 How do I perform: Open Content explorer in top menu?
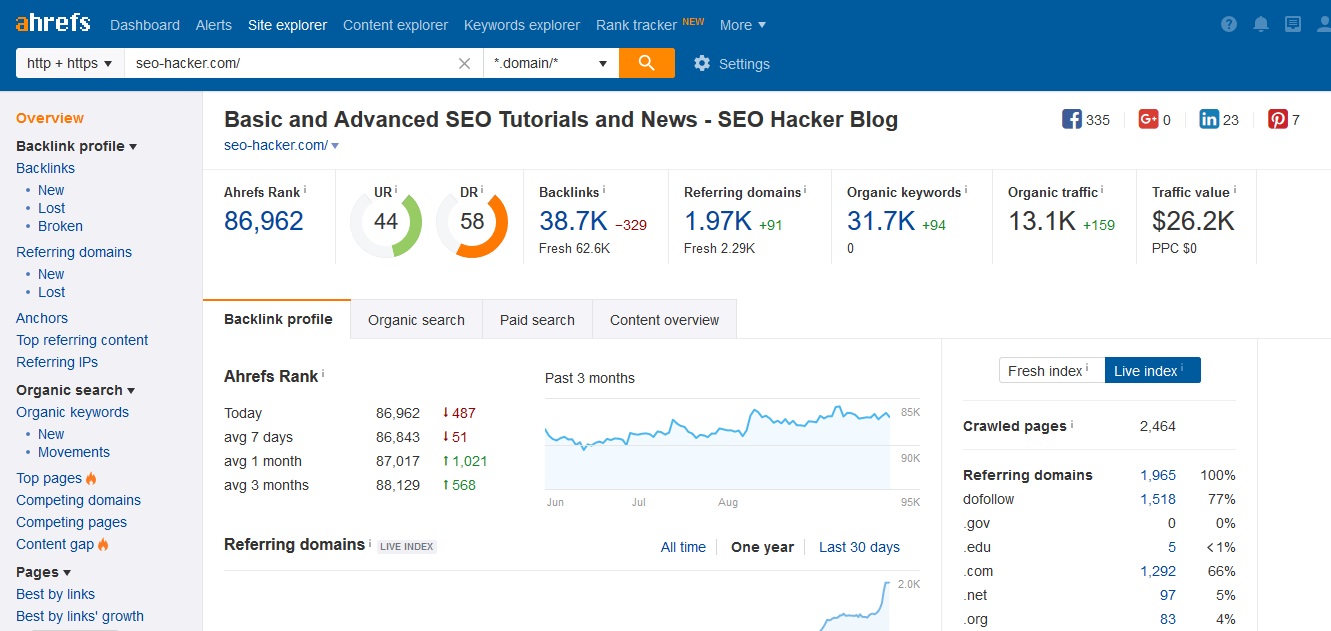pos(395,25)
